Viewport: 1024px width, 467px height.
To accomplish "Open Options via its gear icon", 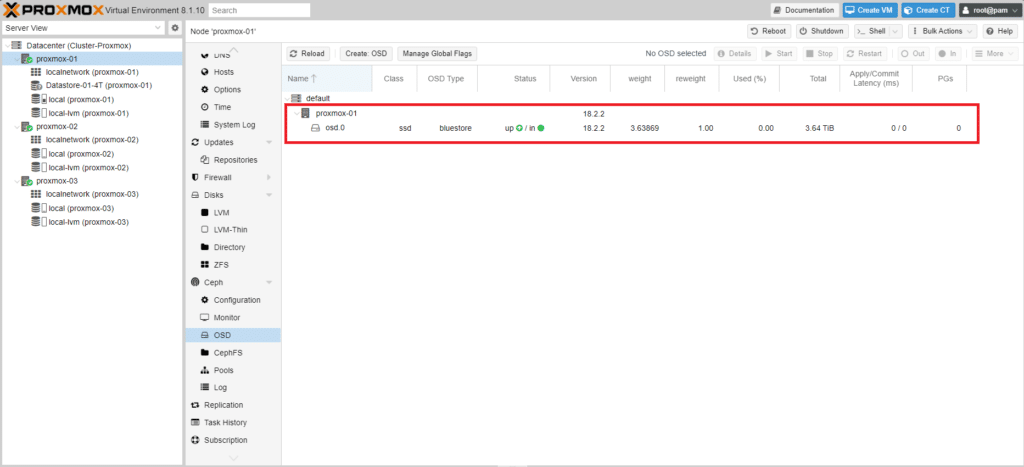I will [205, 89].
